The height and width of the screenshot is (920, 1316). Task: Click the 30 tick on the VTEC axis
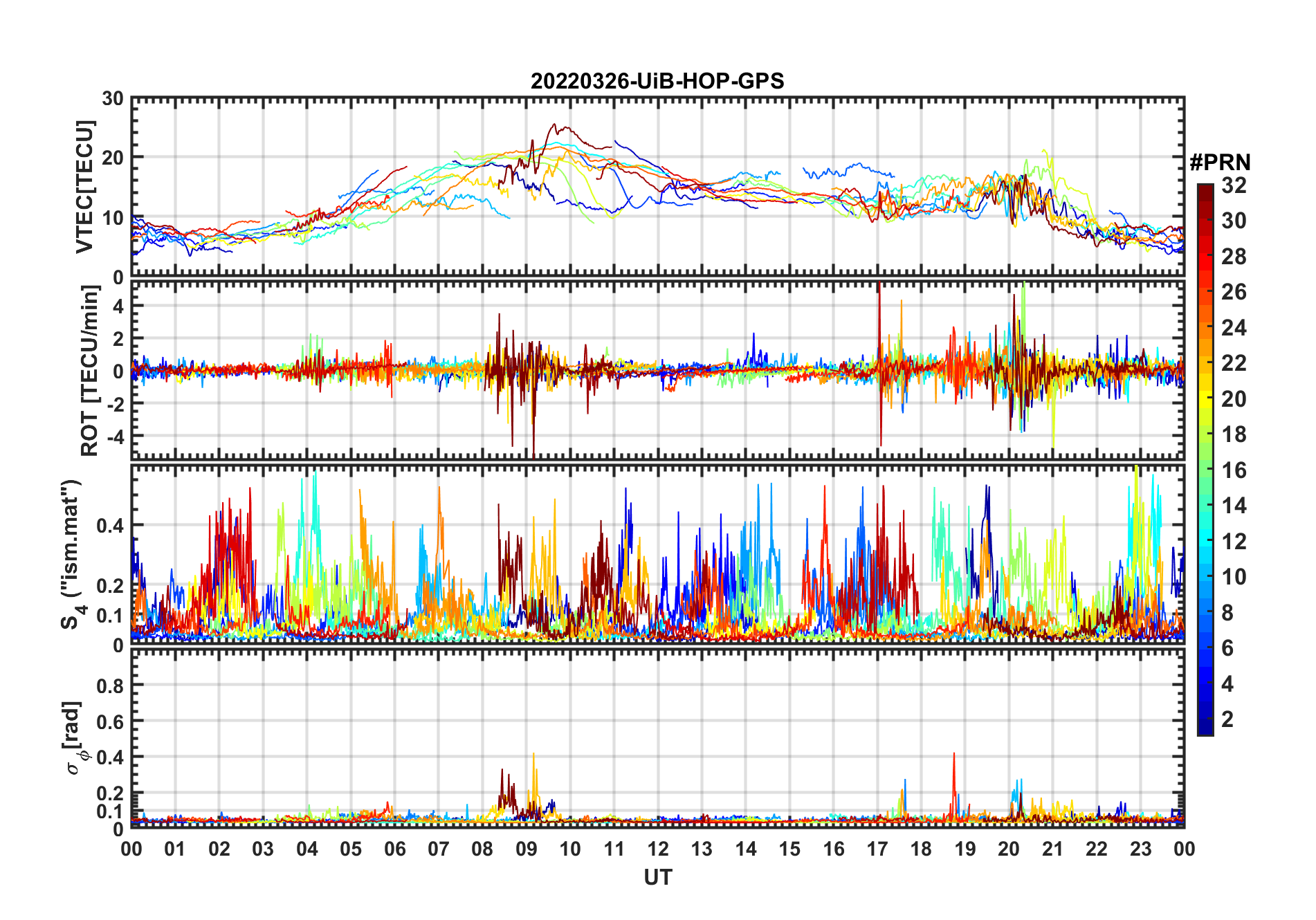point(113,99)
